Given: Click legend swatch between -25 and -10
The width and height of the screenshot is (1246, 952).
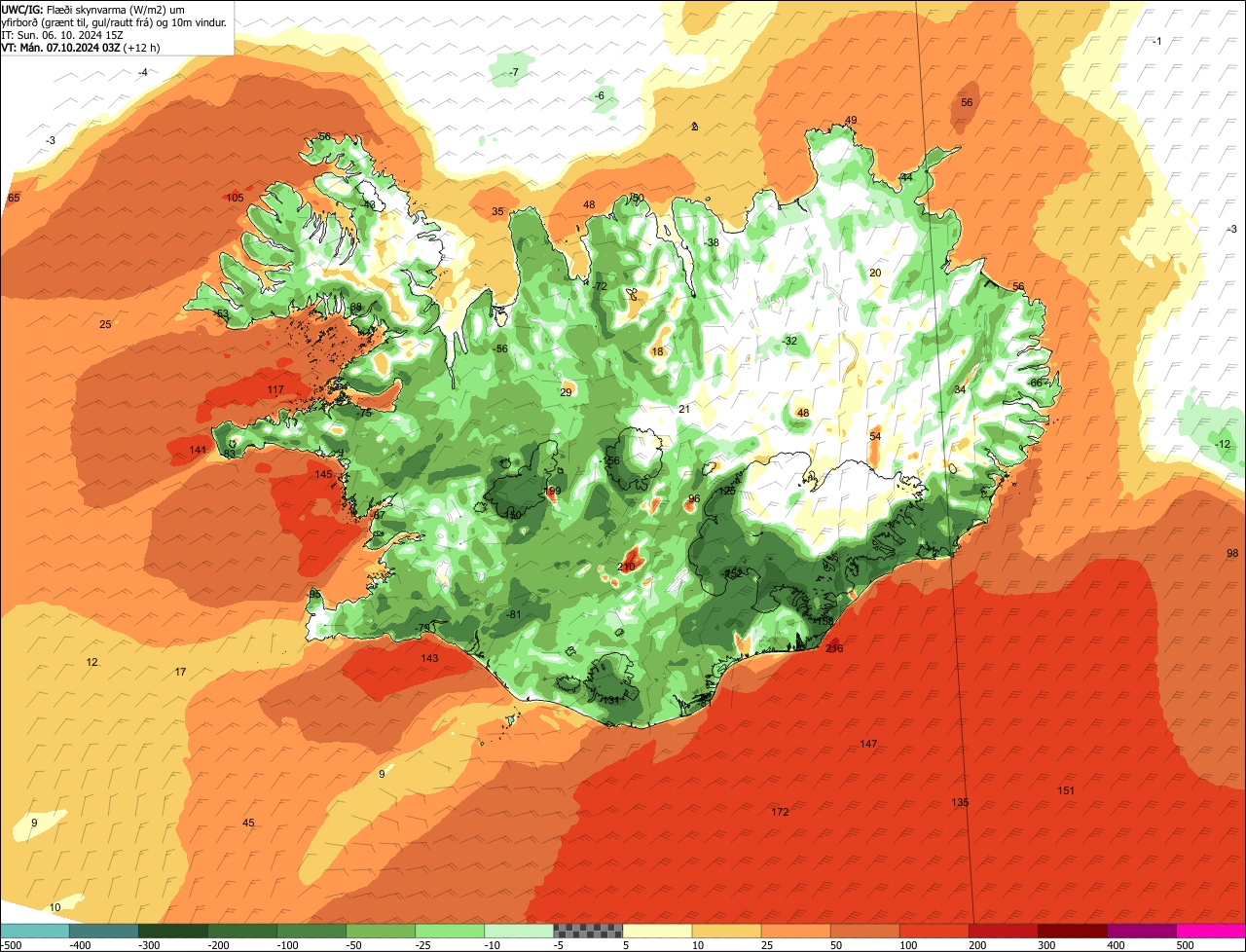Looking at the screenshot, I should coord(450,931).
